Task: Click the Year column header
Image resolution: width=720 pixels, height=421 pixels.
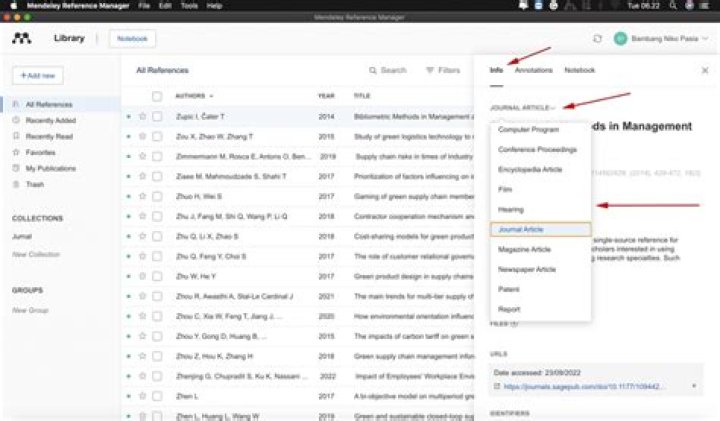Action: click(x=326, y=96)
